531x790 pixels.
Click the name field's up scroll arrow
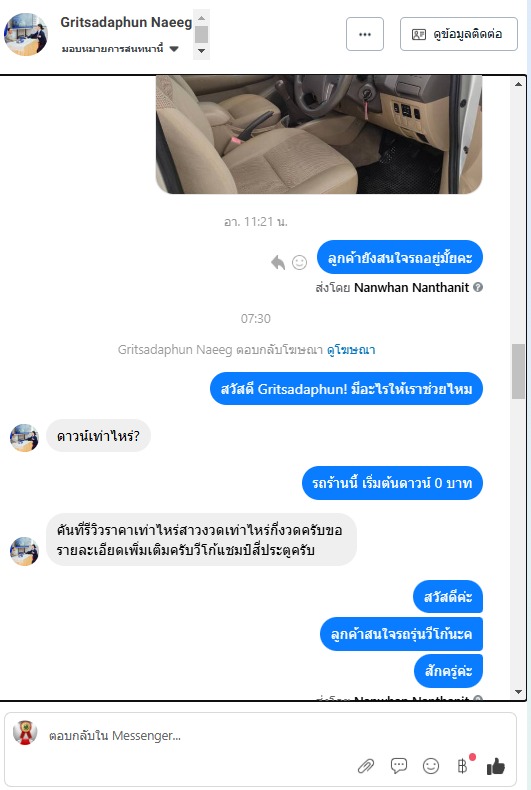(202, 18)
